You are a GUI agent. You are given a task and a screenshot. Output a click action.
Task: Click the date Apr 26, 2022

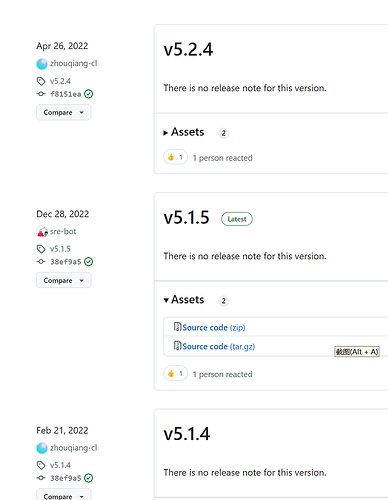[x=62, y=46]
